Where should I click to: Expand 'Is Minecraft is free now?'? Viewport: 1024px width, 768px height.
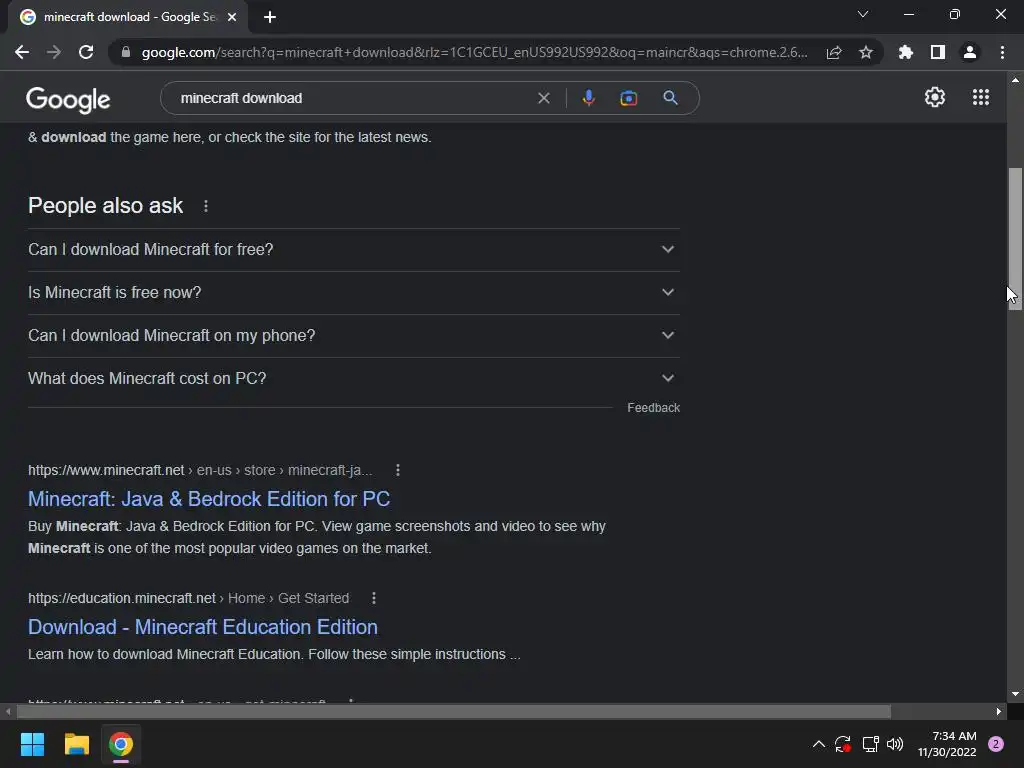[x=354, y=293]
